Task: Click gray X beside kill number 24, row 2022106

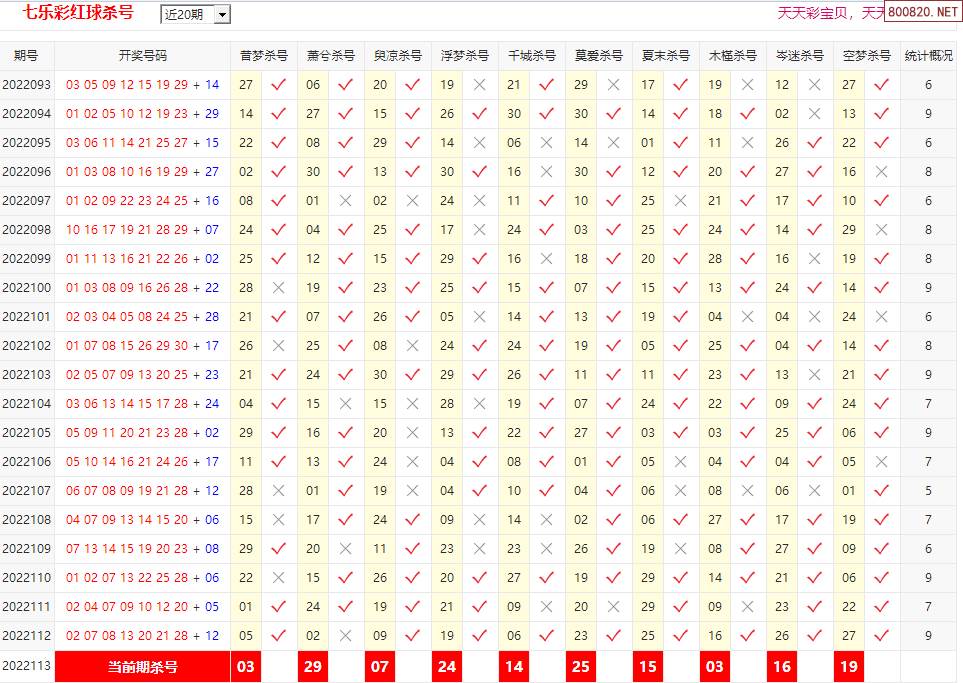Action: click(x=412, y=461)
